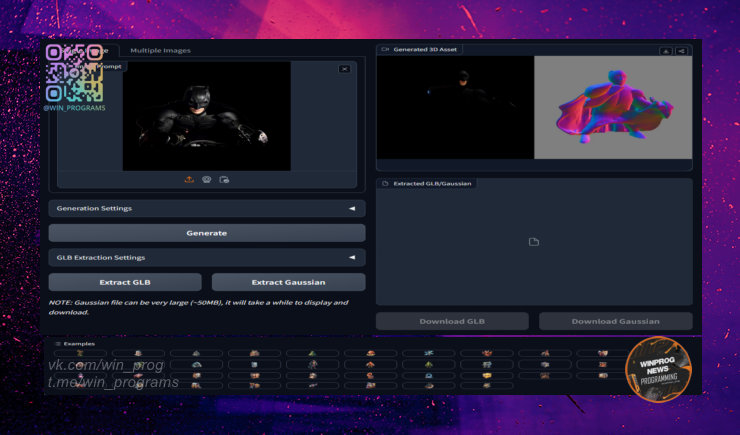The width and height of the screenshot is (740, 435).
Task: Click the share icon on Generated 3D Asset
Action: (681, 51)
